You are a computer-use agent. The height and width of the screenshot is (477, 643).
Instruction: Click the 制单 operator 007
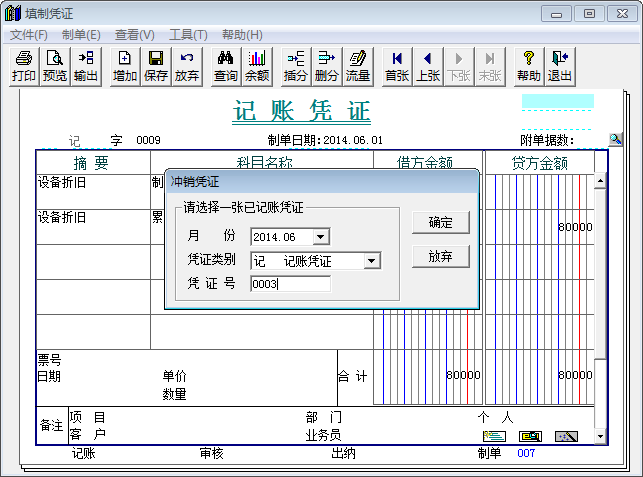coord(526,453)
